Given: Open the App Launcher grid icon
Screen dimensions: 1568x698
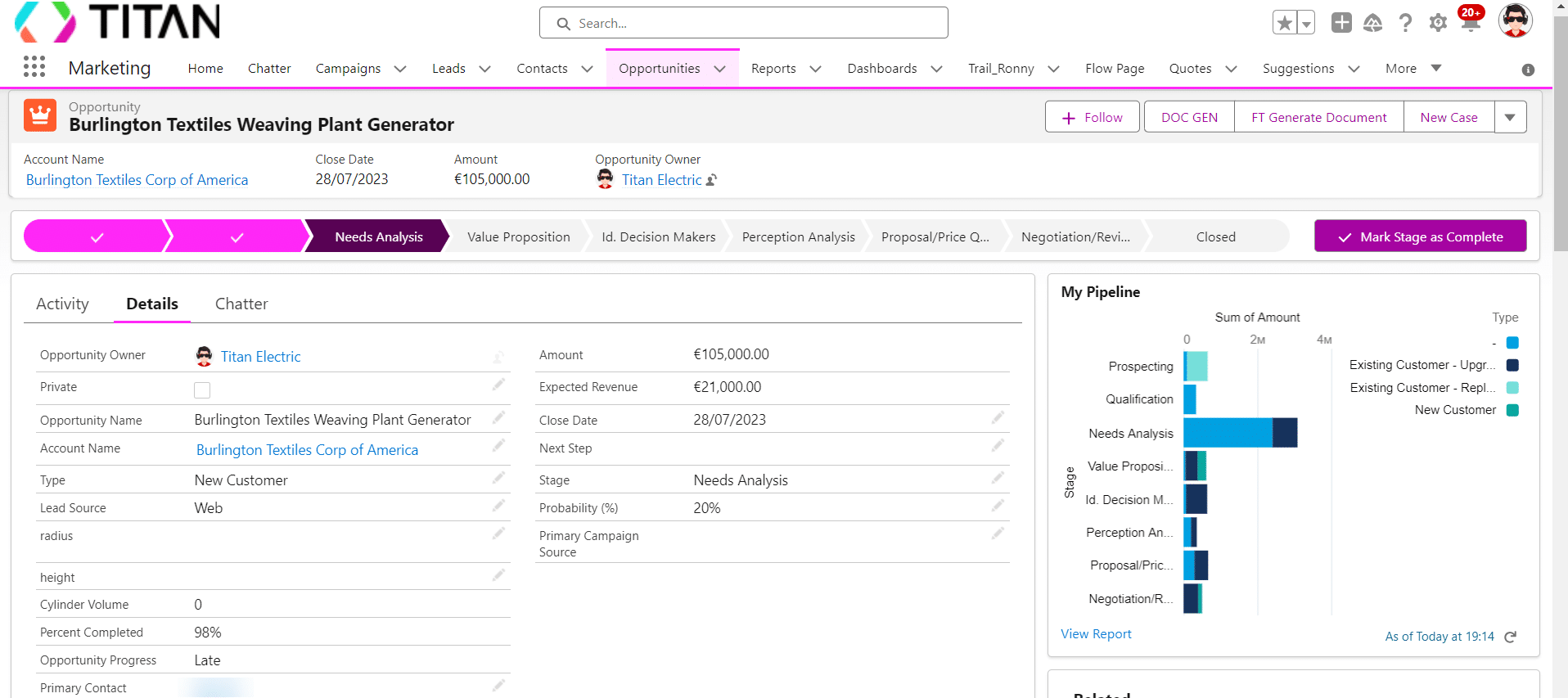Looking at the screenshot, I should 34,67.
